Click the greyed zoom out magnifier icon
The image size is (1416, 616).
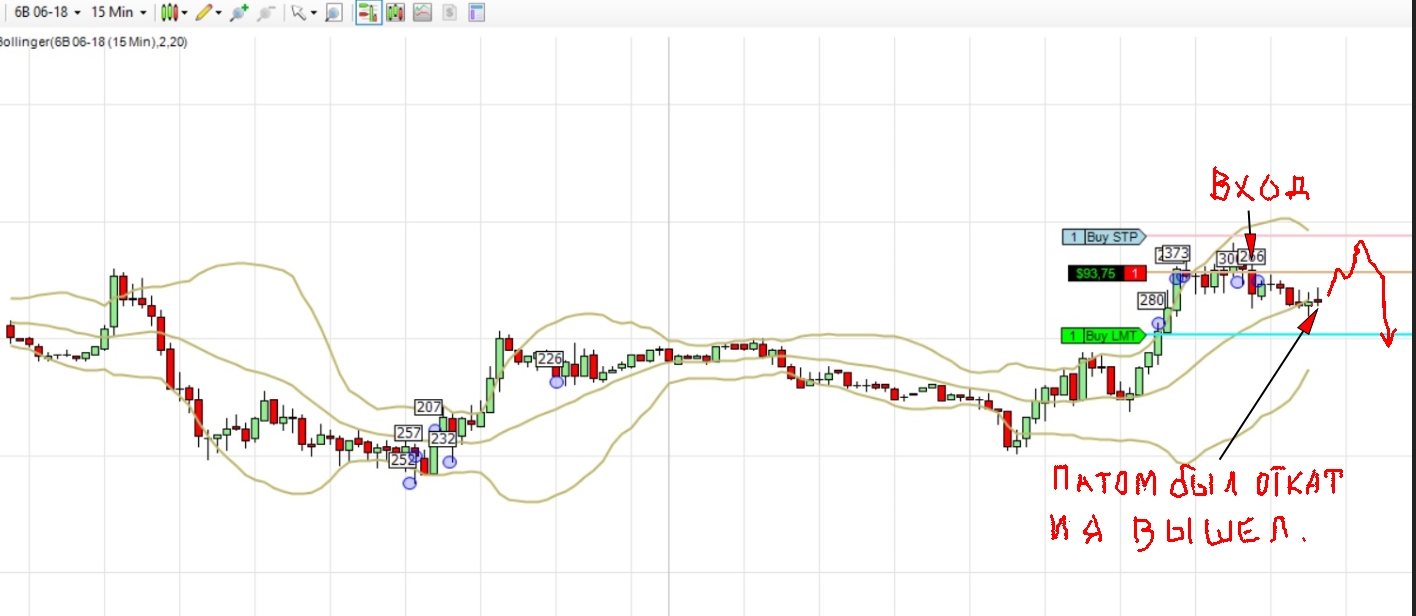click(x=265, y=13)
